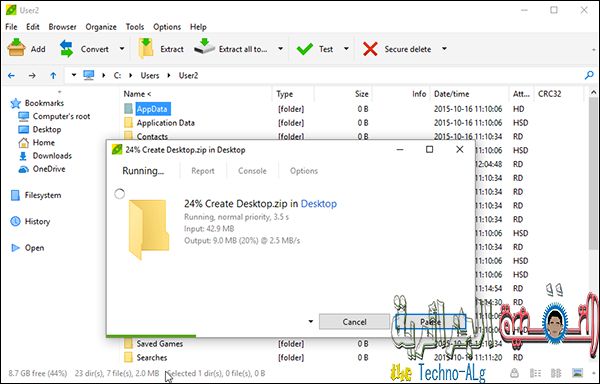This screenshot has width=600, height=384.
Task: Follow the blue Desktop link
Action: pos(319,204)
